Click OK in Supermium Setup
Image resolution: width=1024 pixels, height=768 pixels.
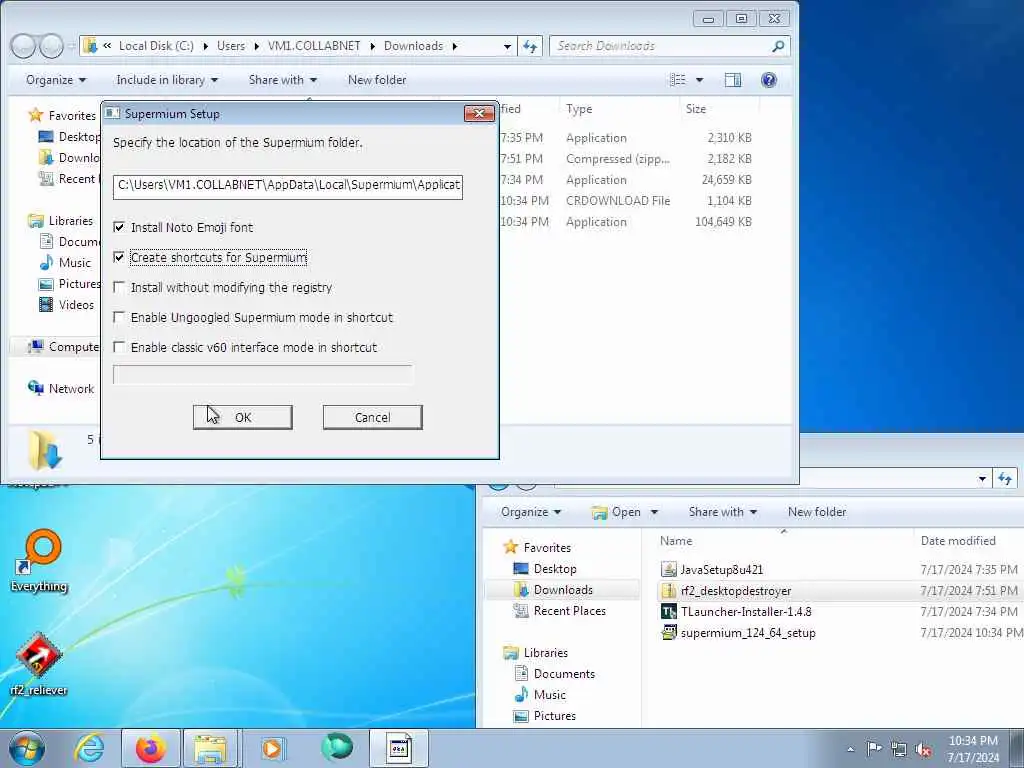242,417
